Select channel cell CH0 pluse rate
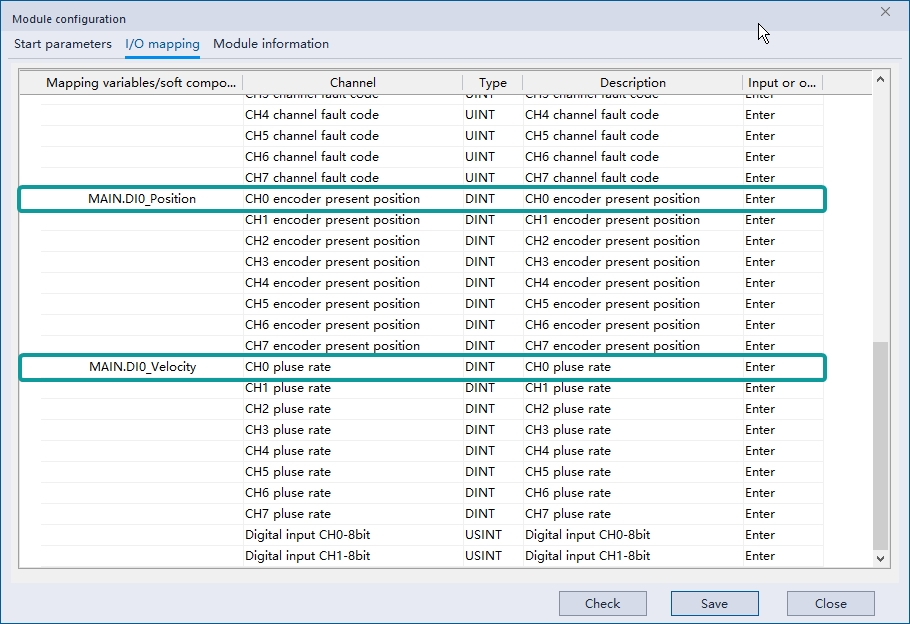This screenshot has height=624, width=910. point(353,367)
